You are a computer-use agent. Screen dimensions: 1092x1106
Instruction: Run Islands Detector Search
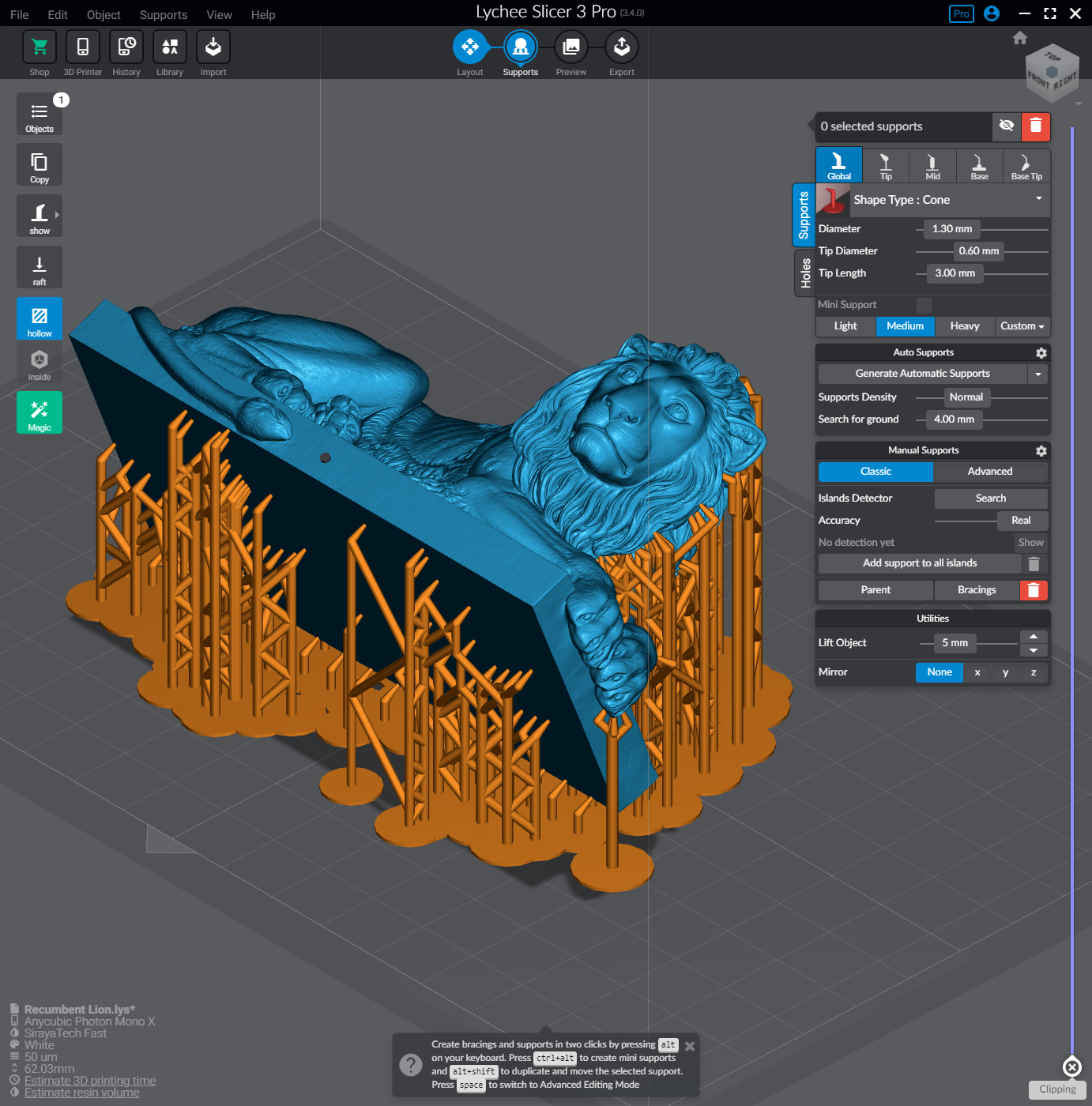point(991,498)
